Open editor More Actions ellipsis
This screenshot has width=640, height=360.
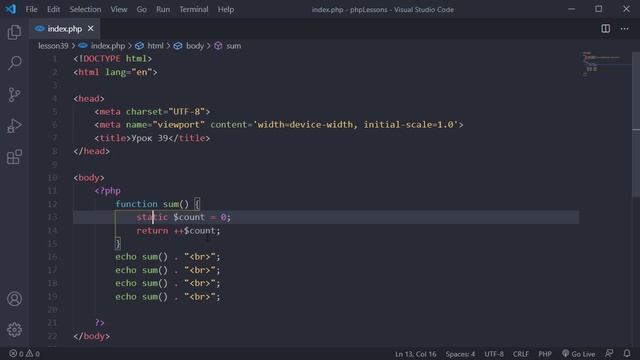(x=624, y=29)
